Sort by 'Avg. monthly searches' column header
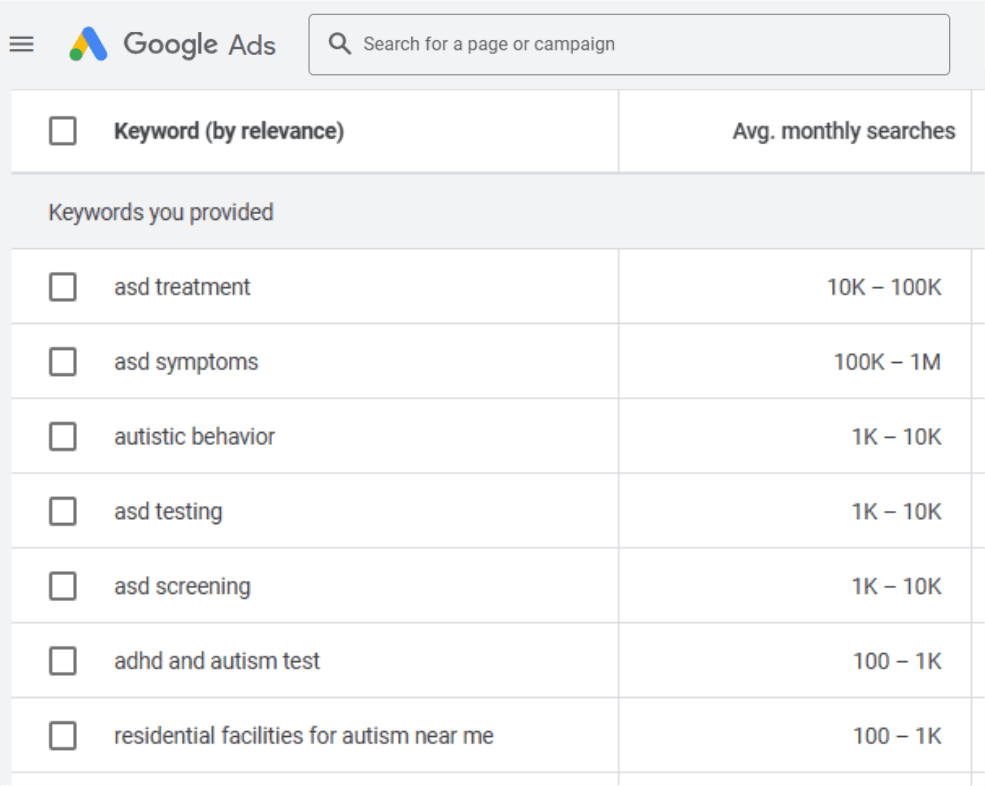985x786 pixels. [x=843, y=131]
